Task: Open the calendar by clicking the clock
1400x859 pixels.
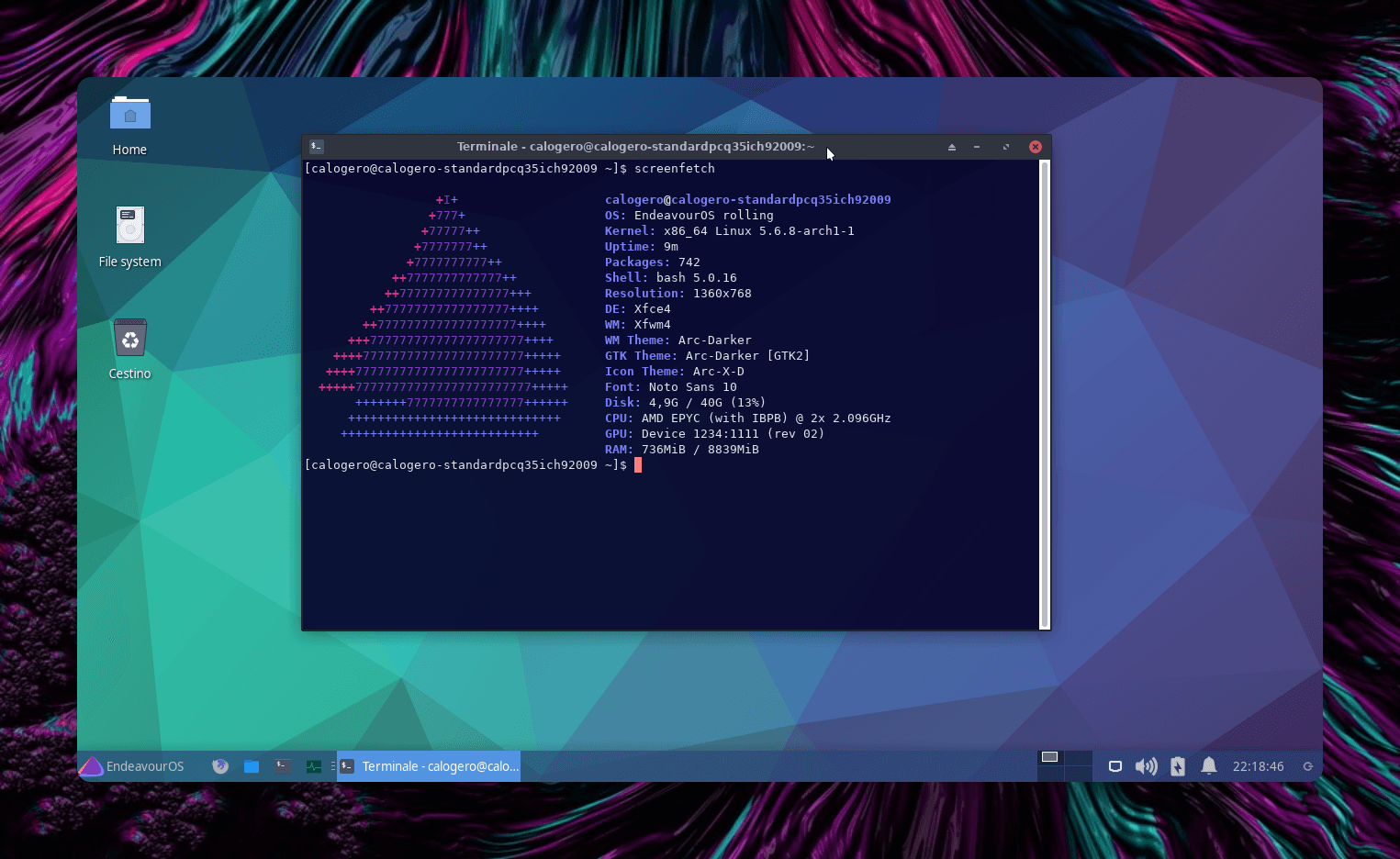Action: (1258, 766)
